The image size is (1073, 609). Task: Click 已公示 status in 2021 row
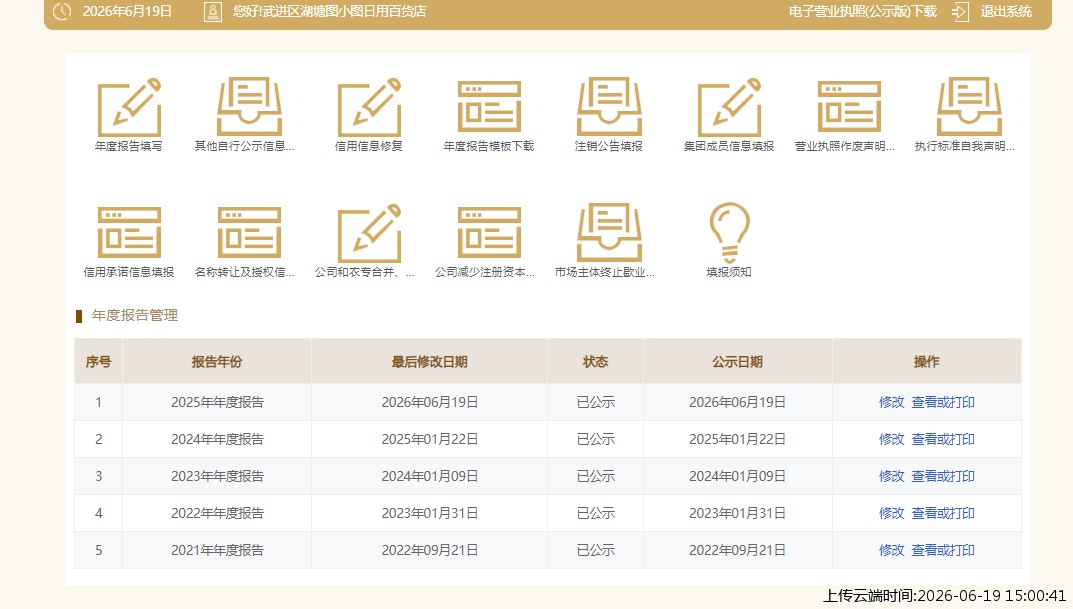tap(595, 550)
